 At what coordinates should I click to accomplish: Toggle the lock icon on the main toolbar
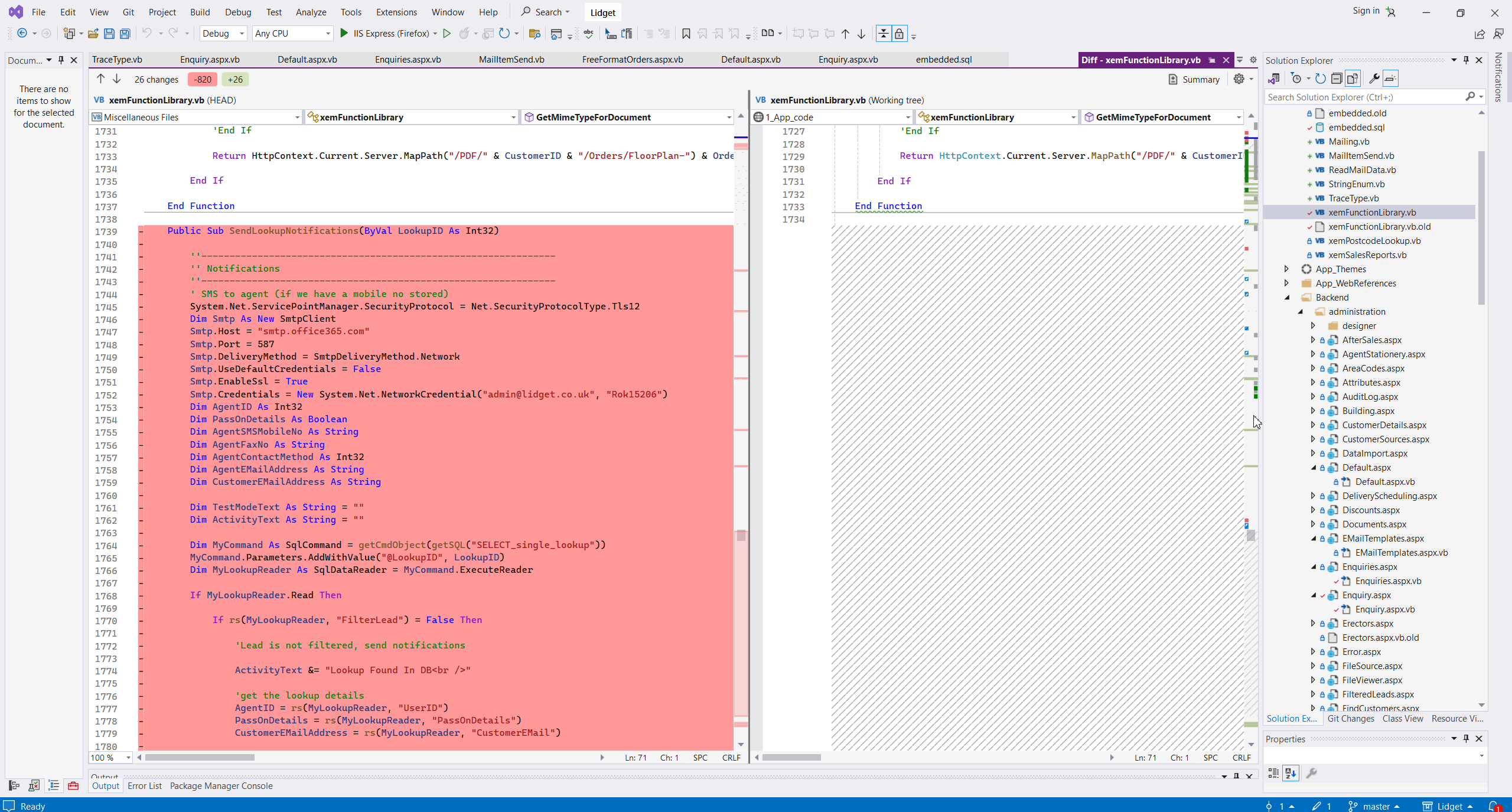pyautogui.click(x=899, y=34)
